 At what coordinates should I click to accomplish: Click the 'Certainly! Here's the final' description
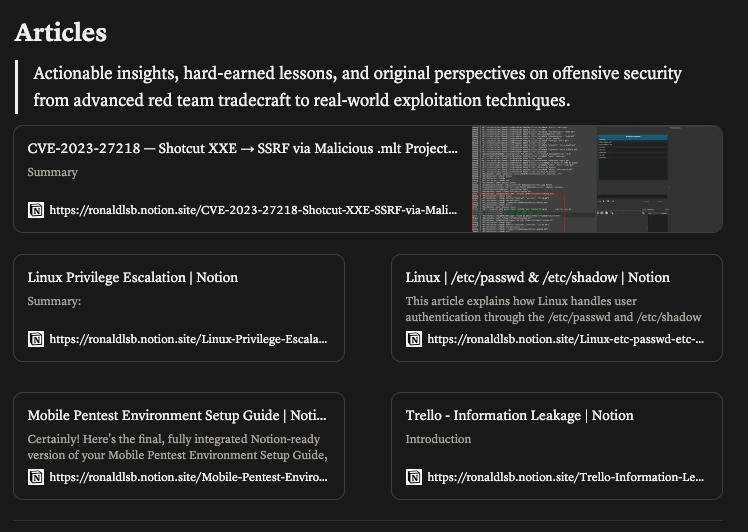click(x=177, y=447)
